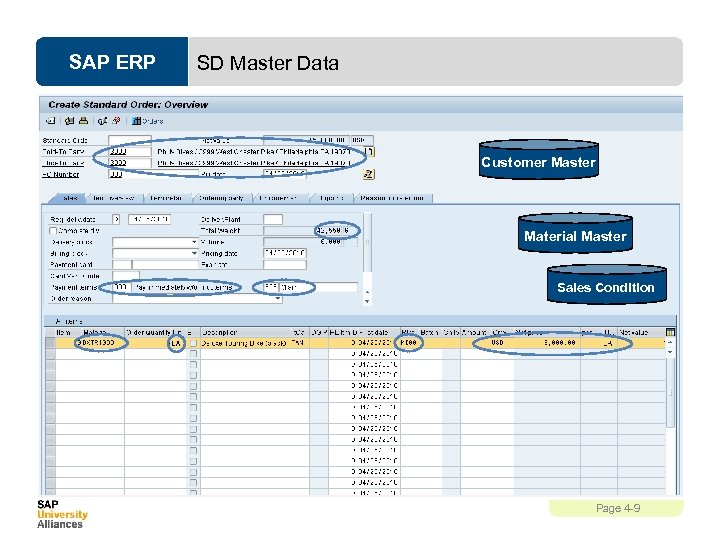The image size is (720, 540).
Task: Click the header details icon beside PO date
Action: tap(368, 174)
